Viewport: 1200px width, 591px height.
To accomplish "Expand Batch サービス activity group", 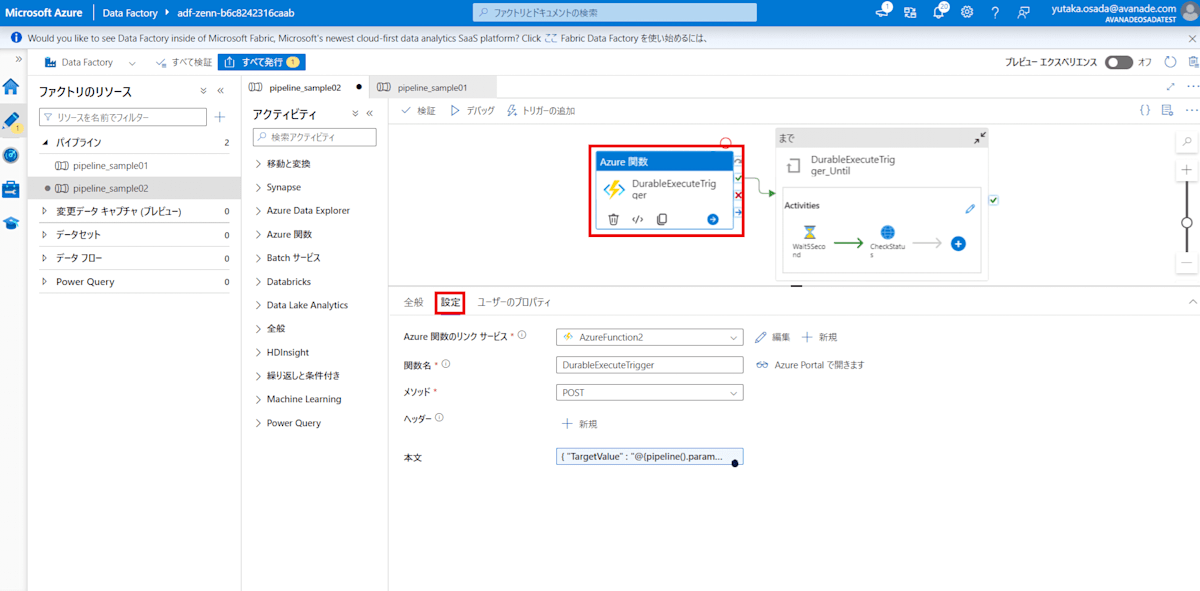I will click(x=258, y=257).
